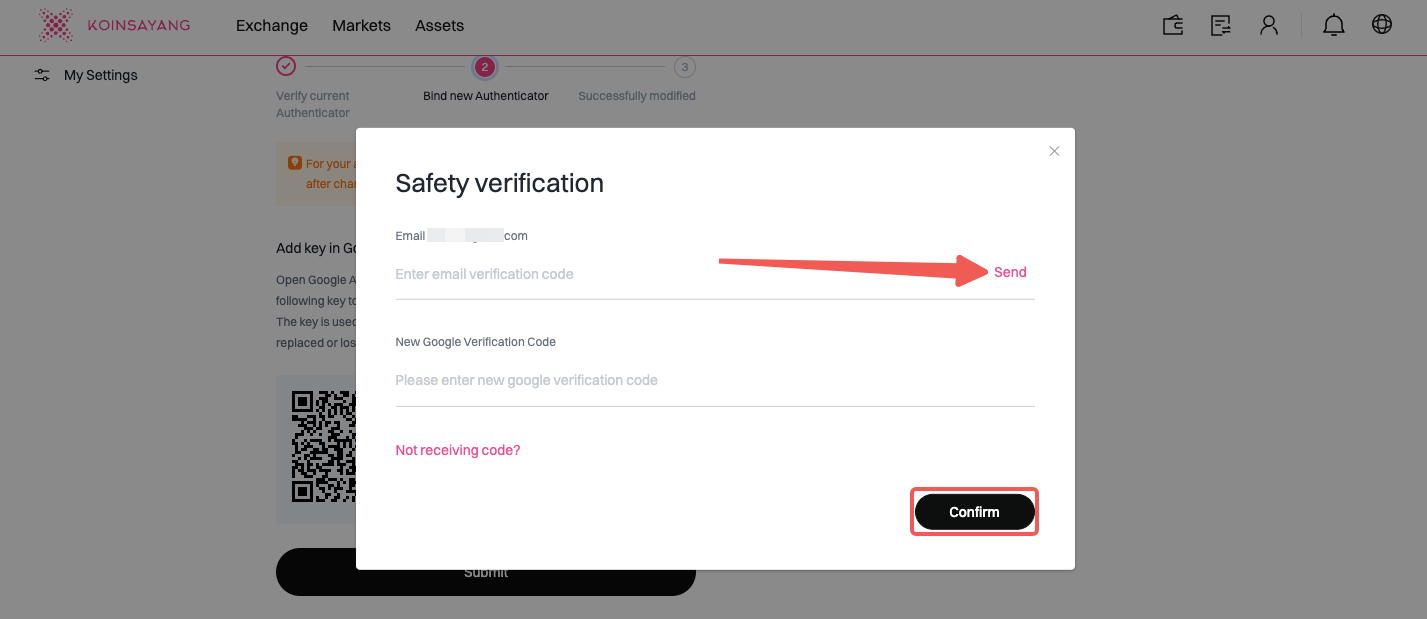
Task: Click the Koinsayang logo
Action: pyautogui.click(x=113, y=25)
